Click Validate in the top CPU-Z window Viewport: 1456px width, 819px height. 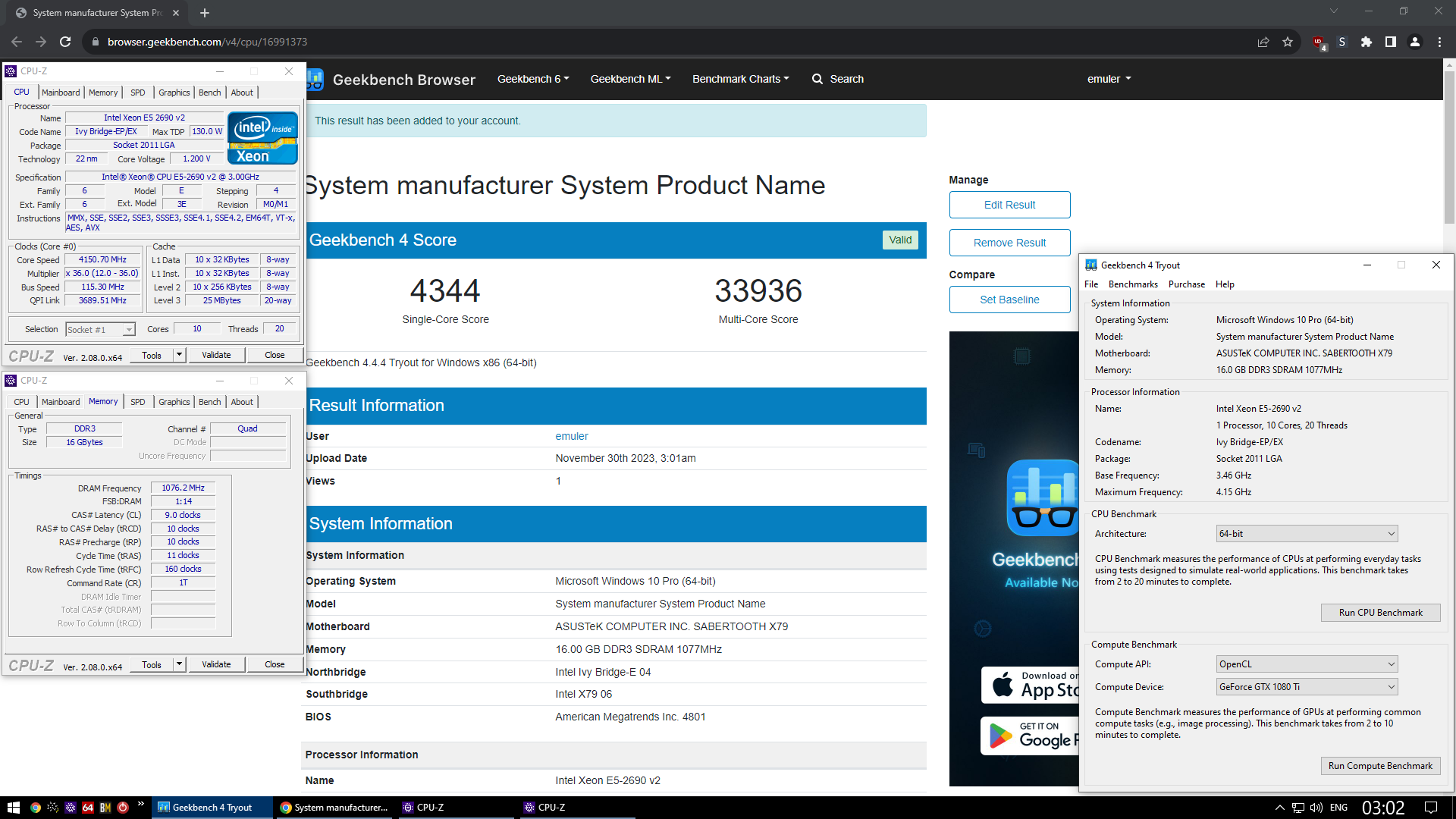216,355
